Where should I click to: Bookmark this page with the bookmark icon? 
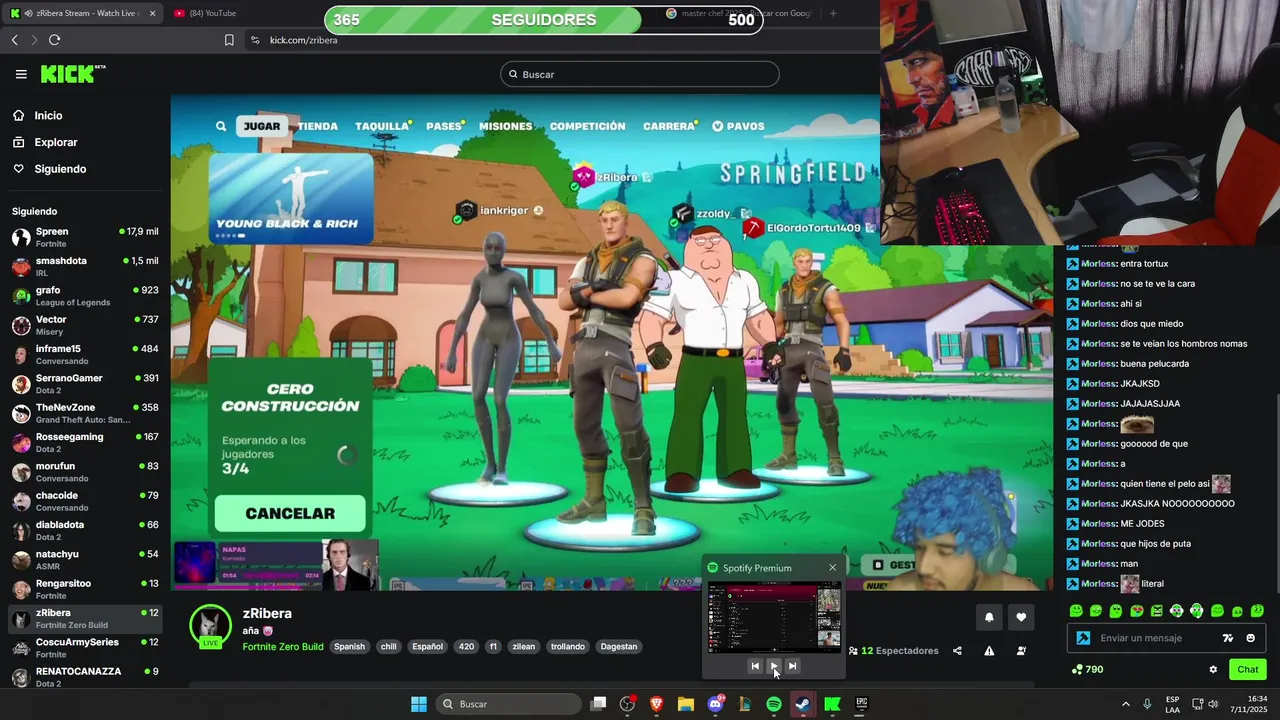229,40
